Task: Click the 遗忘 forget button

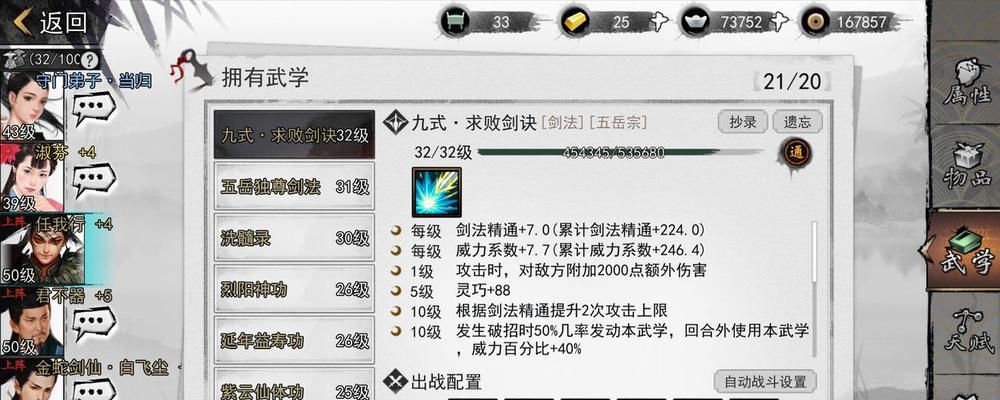Action: click(797, 122)
